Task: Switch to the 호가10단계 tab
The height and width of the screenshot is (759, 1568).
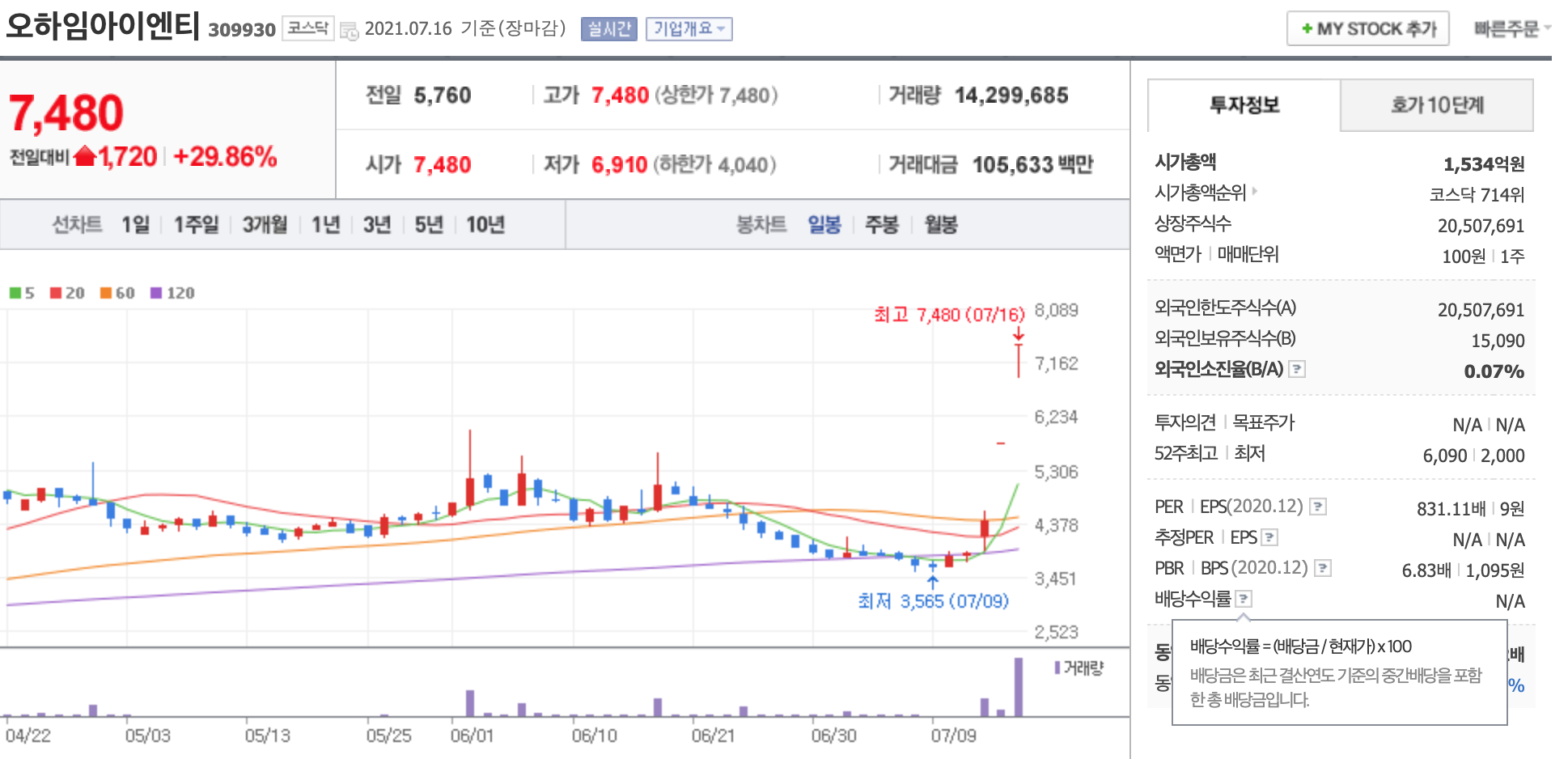Action: coord(1437,105)
